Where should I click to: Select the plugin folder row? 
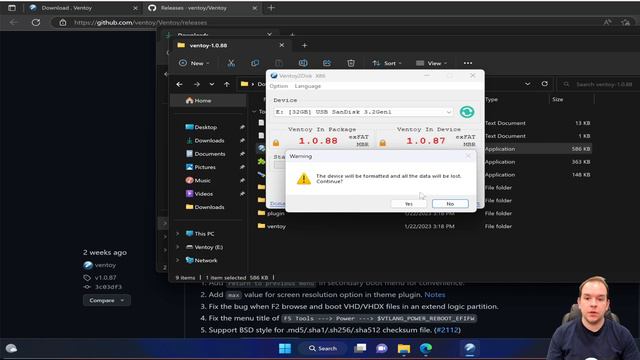(276, 213)
